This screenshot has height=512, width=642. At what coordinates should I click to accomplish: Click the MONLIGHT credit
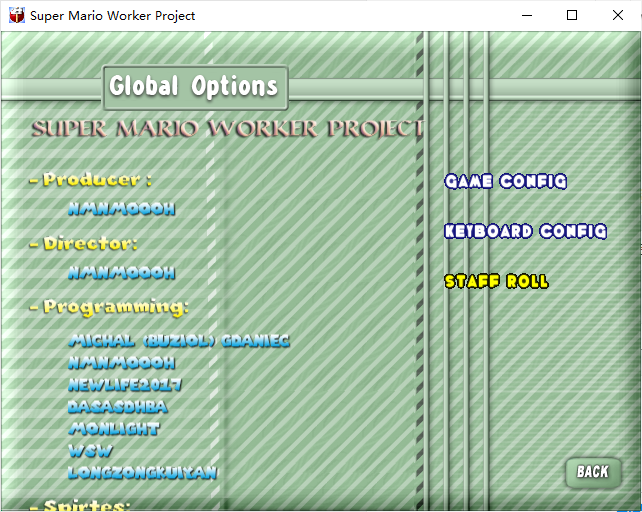click(x=114, y=429)
